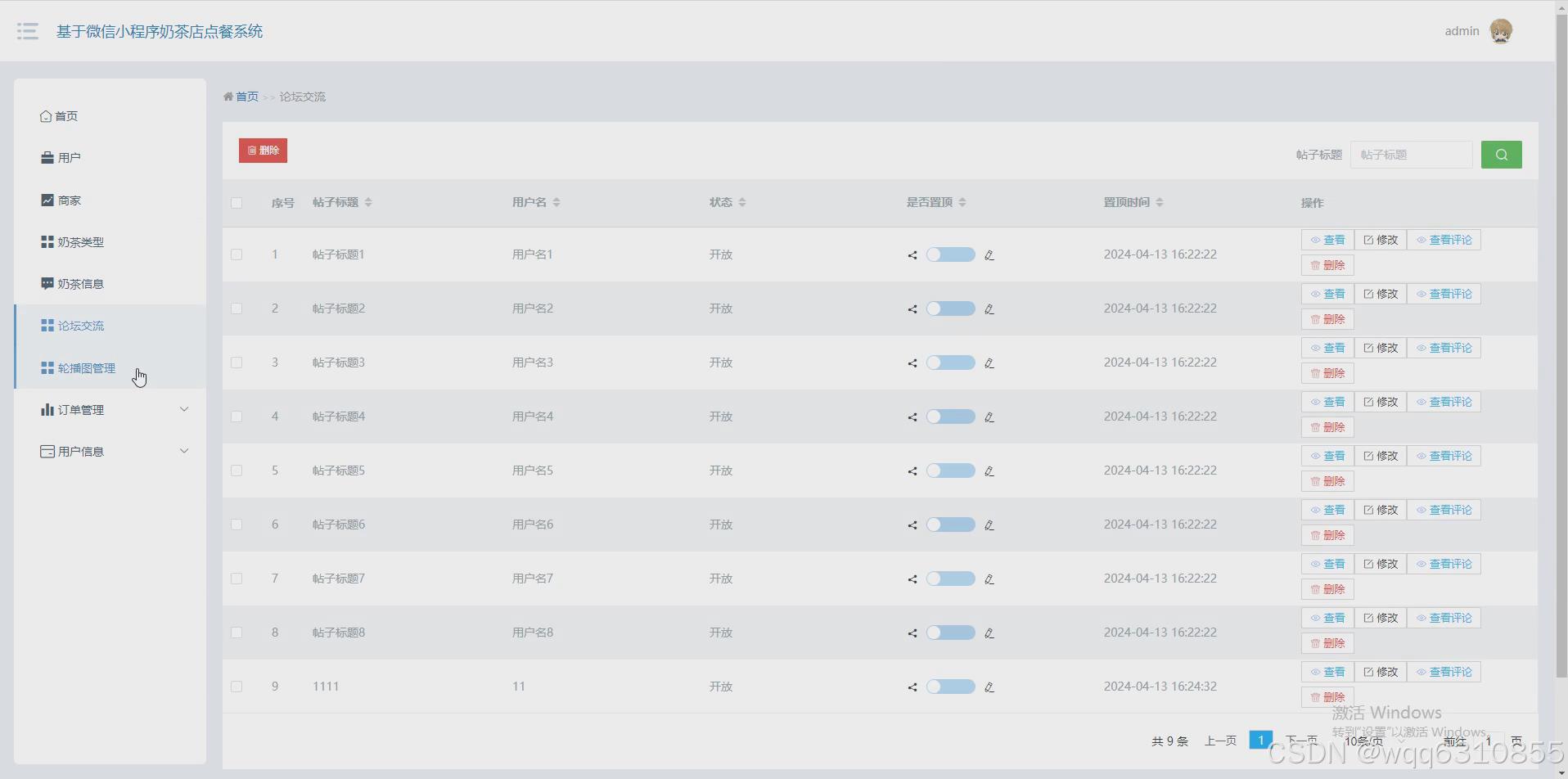
Task: Open 奶茶信息 in the sidebar menu
Action: point(110,284)
